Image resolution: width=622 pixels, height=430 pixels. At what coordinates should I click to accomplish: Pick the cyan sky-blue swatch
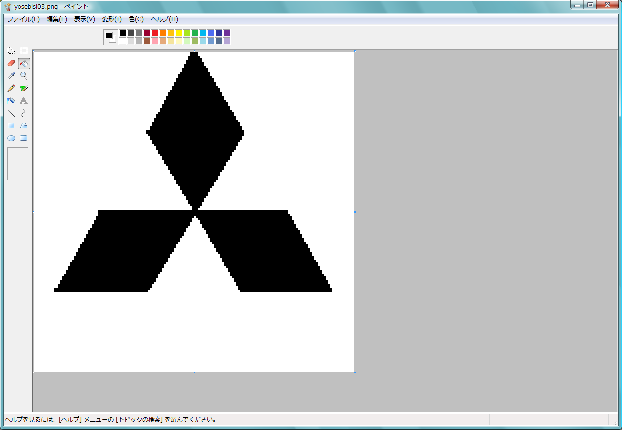(203, 33)
